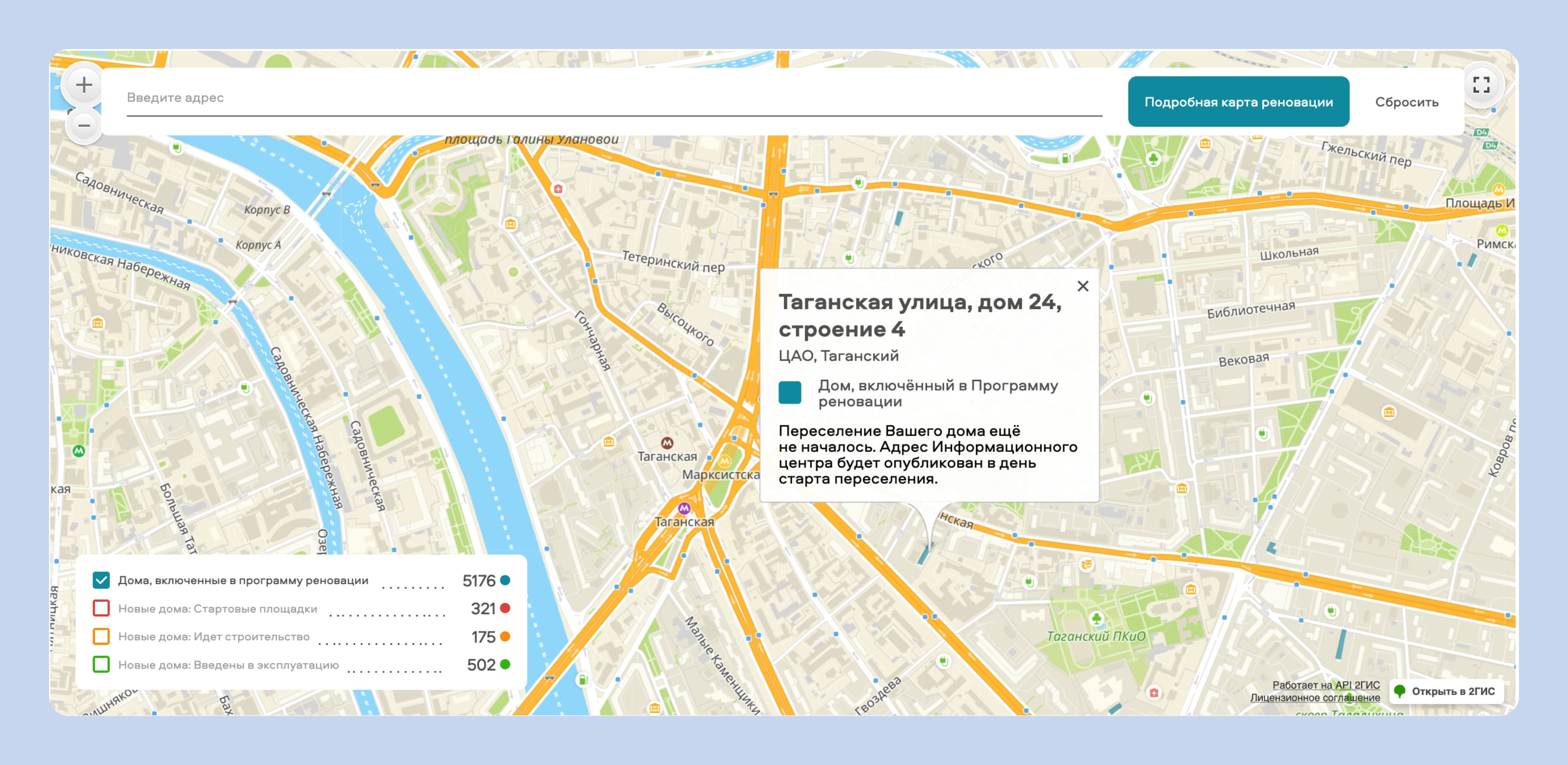Screen dimensions: 1568x765
Task: Click the Сбросить reset button
Action: (1406, 102)
